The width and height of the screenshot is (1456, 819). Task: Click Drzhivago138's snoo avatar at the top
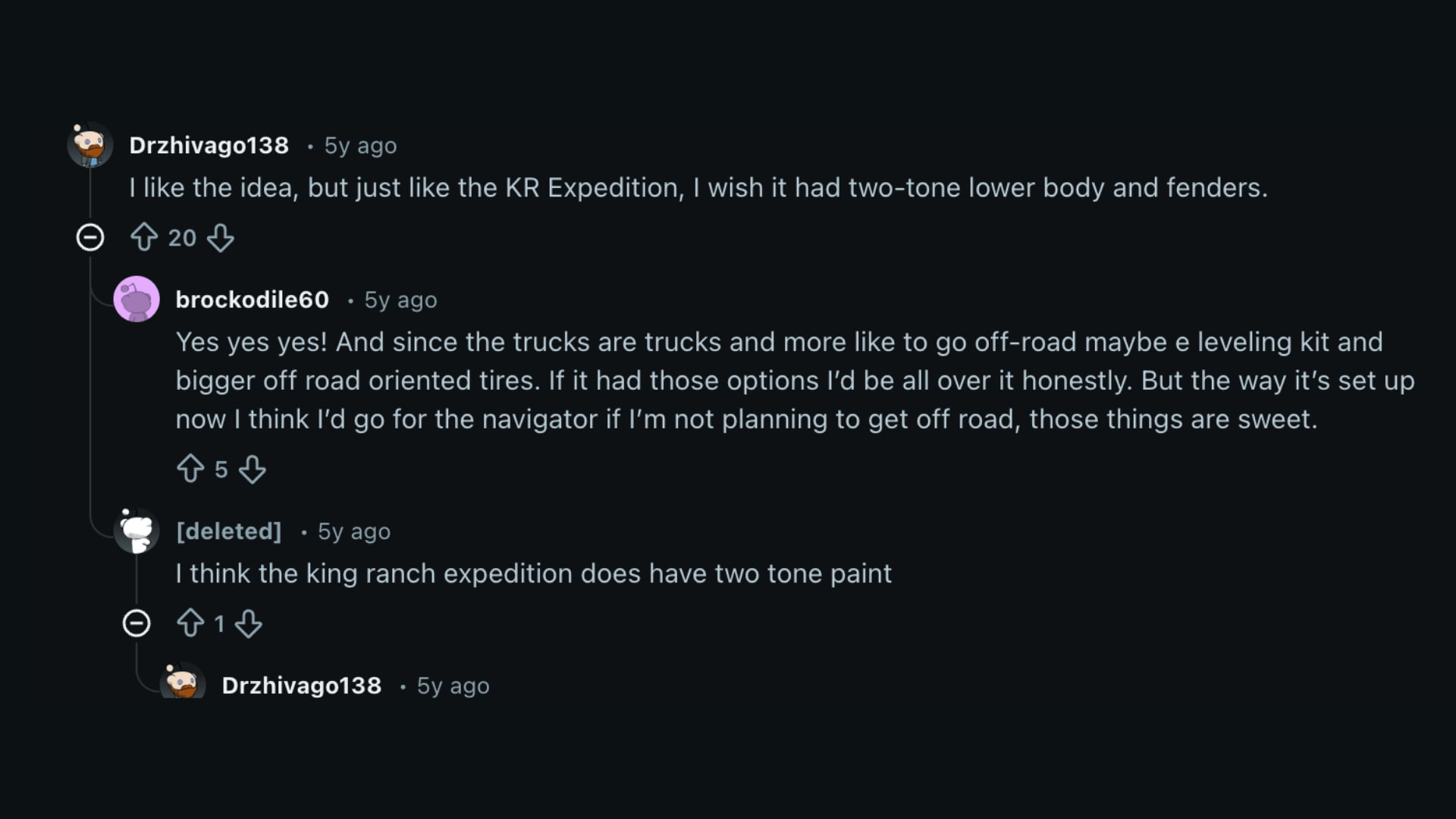tap(89, 145)
